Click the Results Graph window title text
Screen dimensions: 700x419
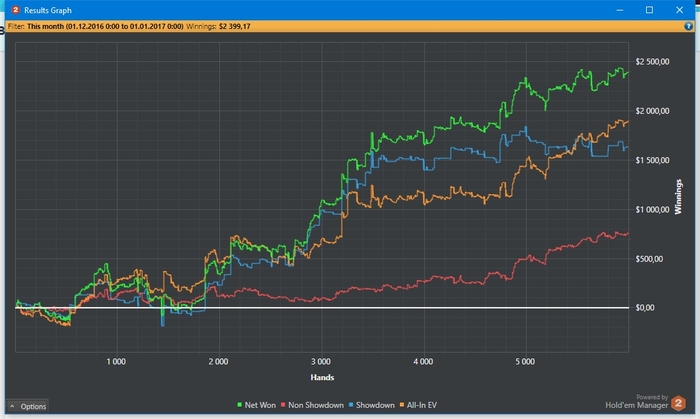[x=48, y=10]
